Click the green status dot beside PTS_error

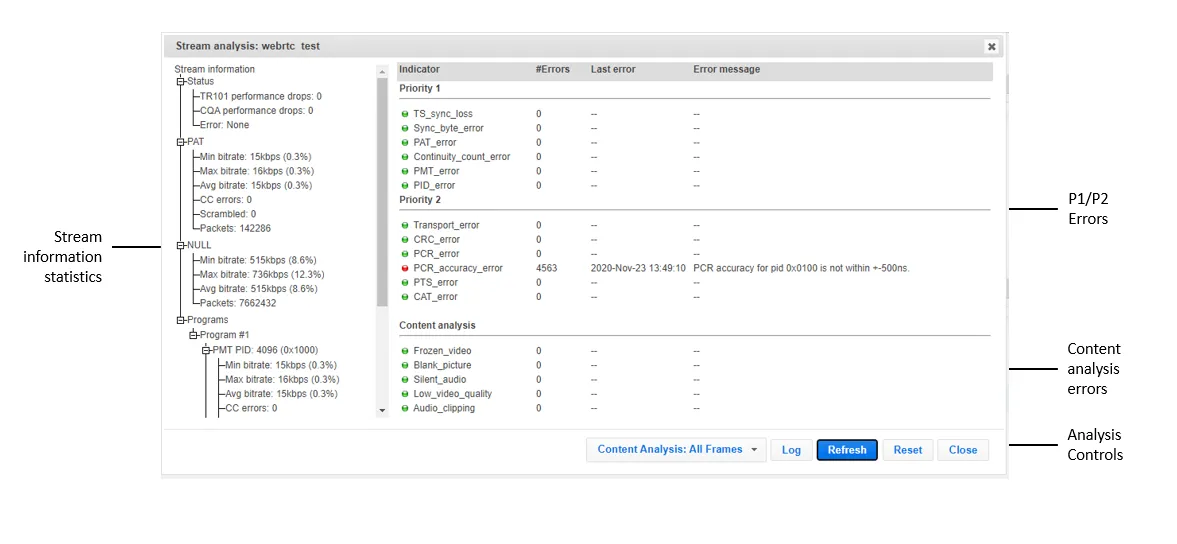[405, 282]
